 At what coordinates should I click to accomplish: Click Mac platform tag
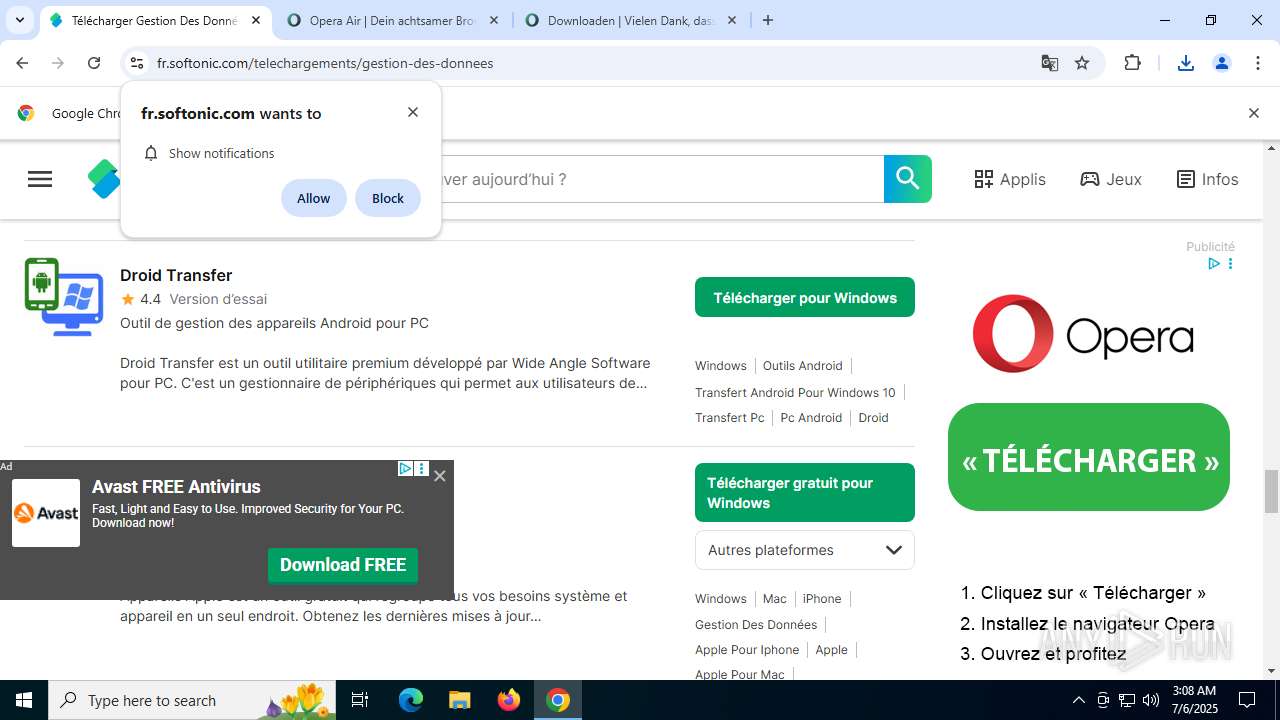tap(775, 599)
